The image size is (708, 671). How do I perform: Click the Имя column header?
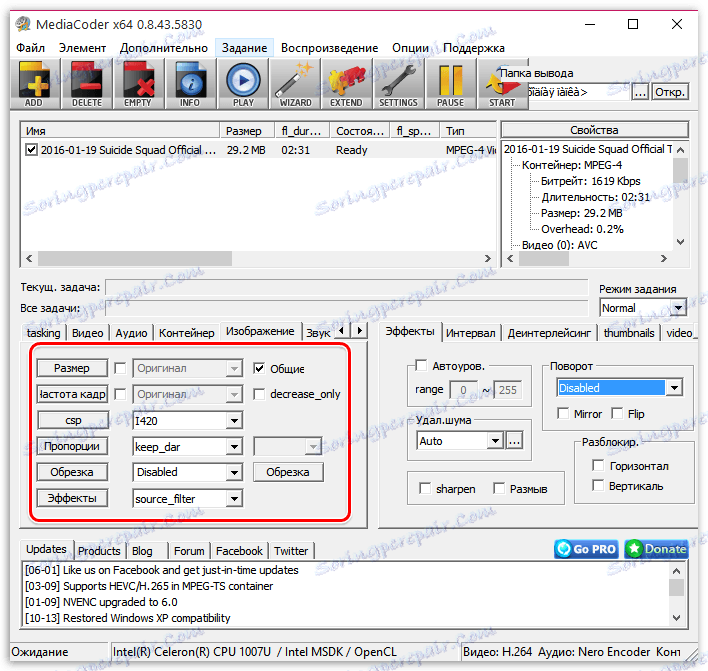tap(120, 131)
